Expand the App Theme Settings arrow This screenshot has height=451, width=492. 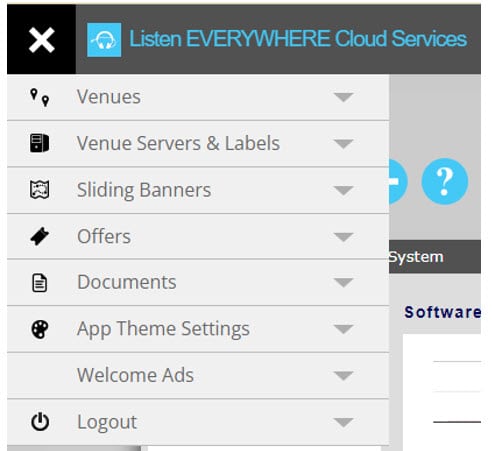343,329
